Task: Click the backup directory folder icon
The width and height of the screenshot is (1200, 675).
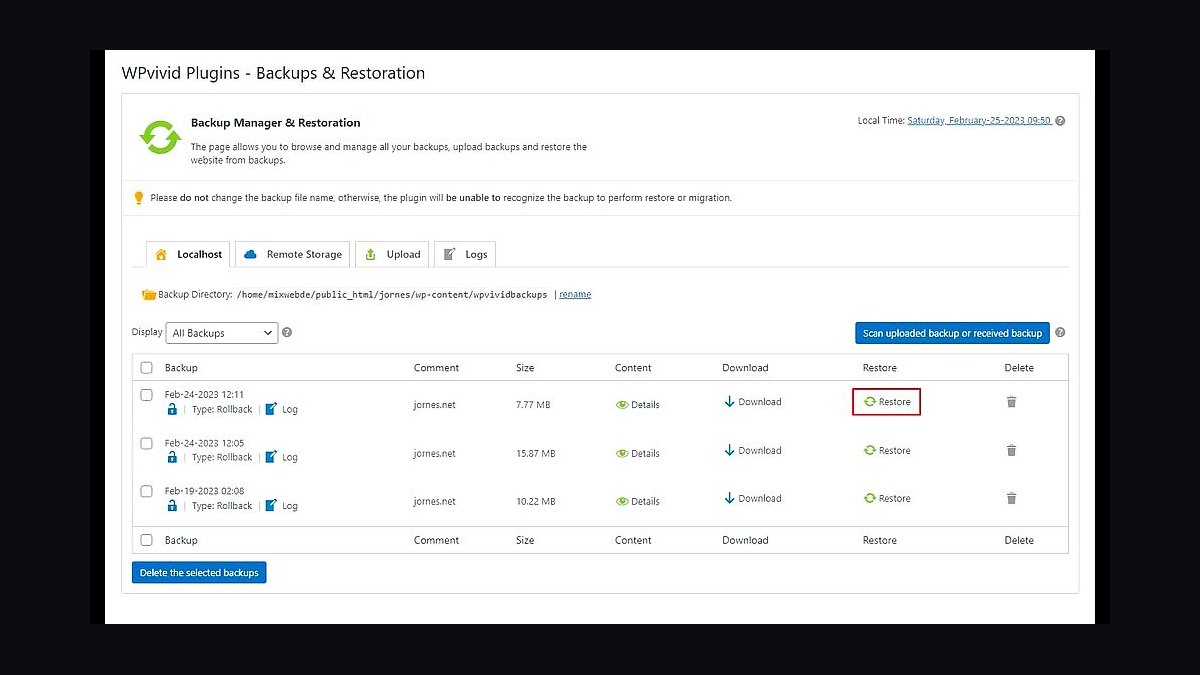Action: [149, 295]
